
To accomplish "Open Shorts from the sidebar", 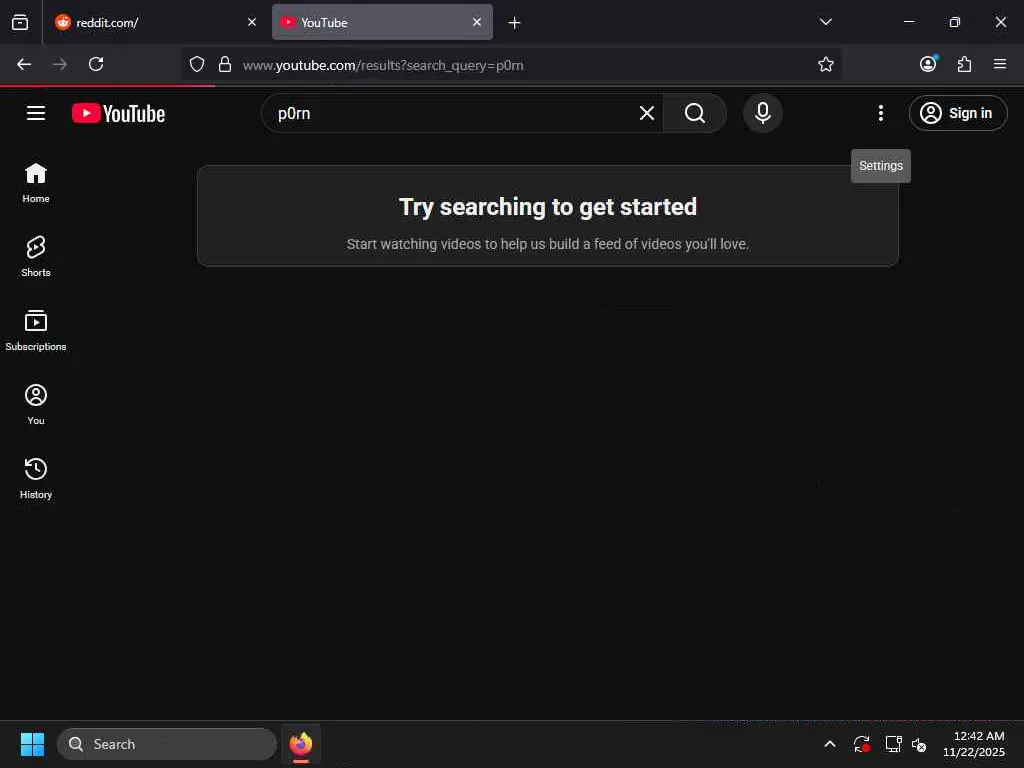I will coord(36,257).
